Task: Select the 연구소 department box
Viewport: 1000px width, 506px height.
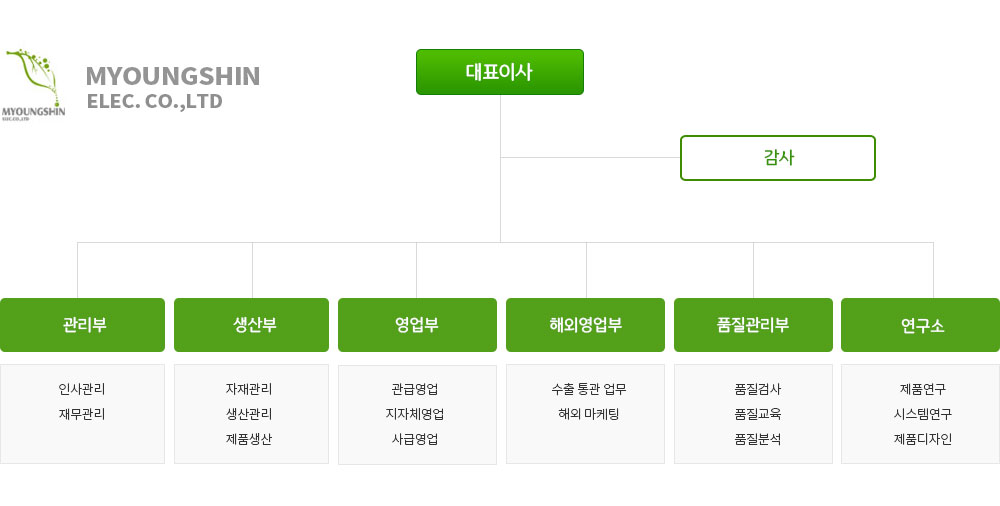Action: point(920,325)
